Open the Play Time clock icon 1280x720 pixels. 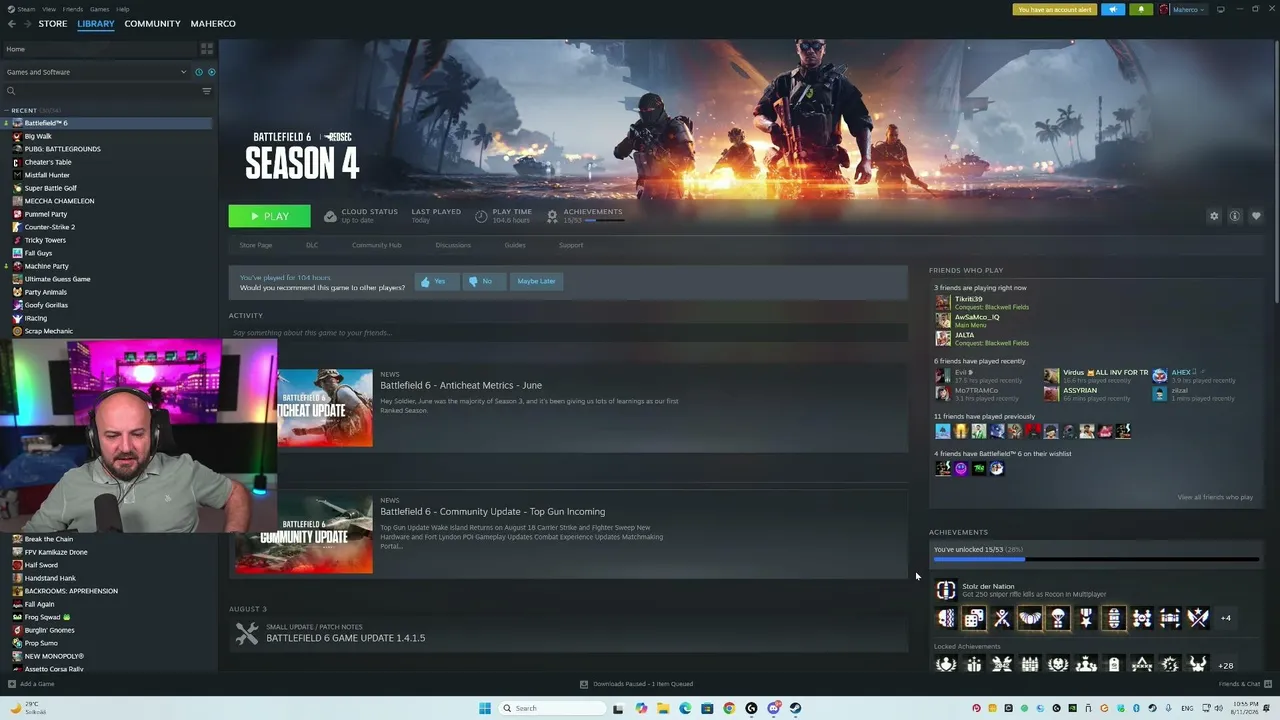(x=481, y=216)
